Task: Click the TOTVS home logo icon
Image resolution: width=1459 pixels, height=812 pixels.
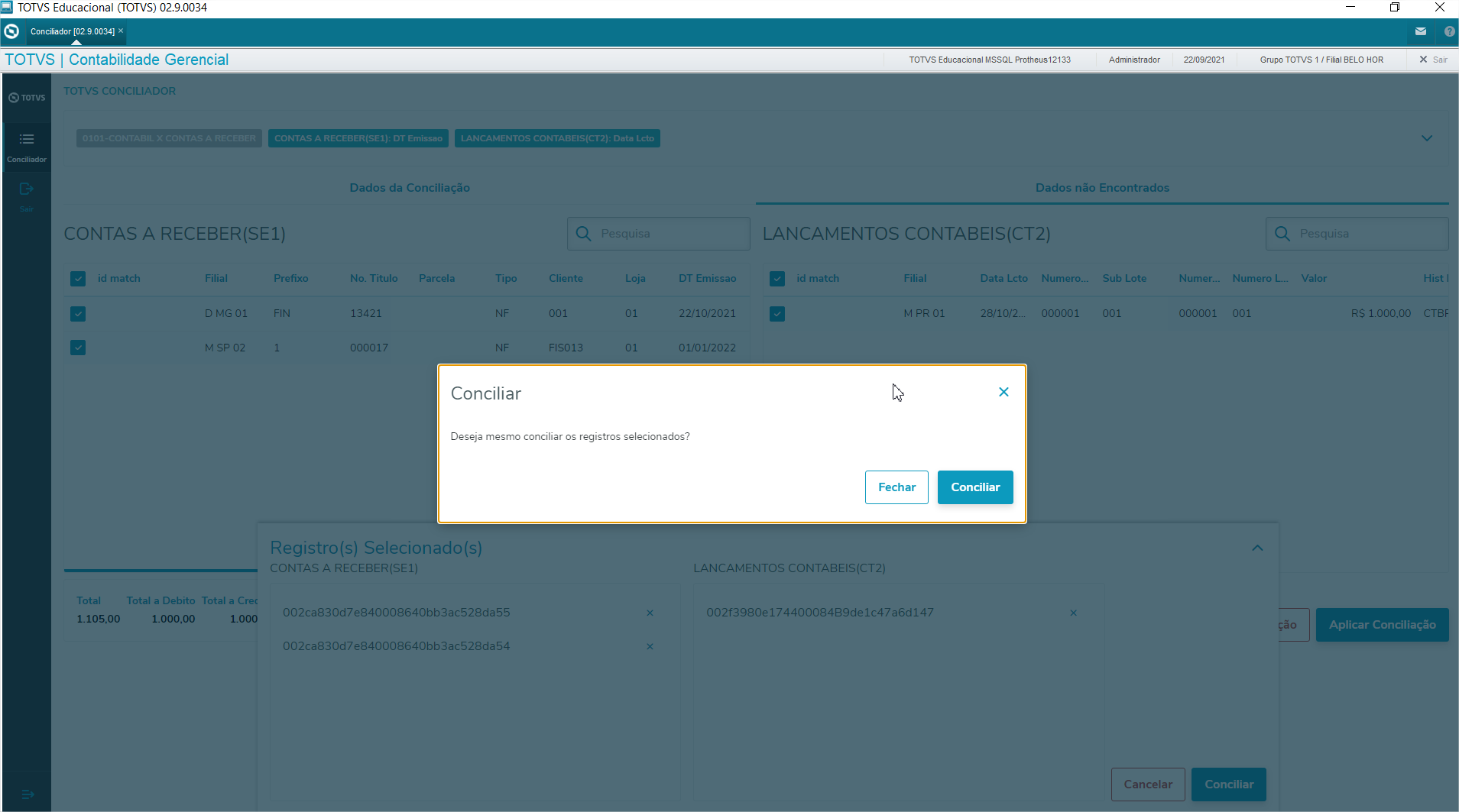Action: [11, 31]
